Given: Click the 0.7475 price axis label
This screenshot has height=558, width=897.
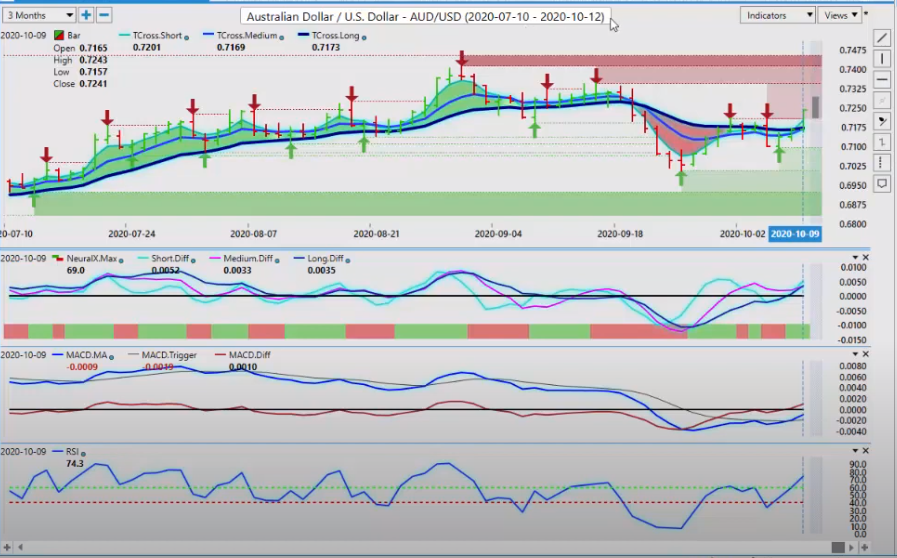Looking at the screenshot, I should pyautogui.click(x=852, y=50).
